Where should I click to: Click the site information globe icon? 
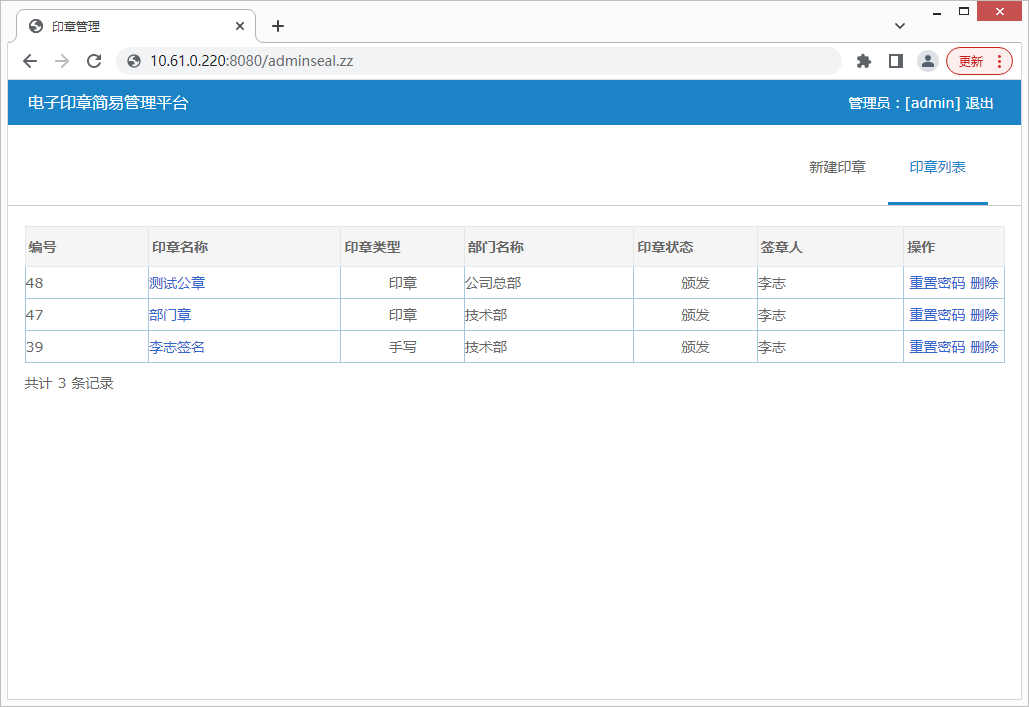click(134, 61)
